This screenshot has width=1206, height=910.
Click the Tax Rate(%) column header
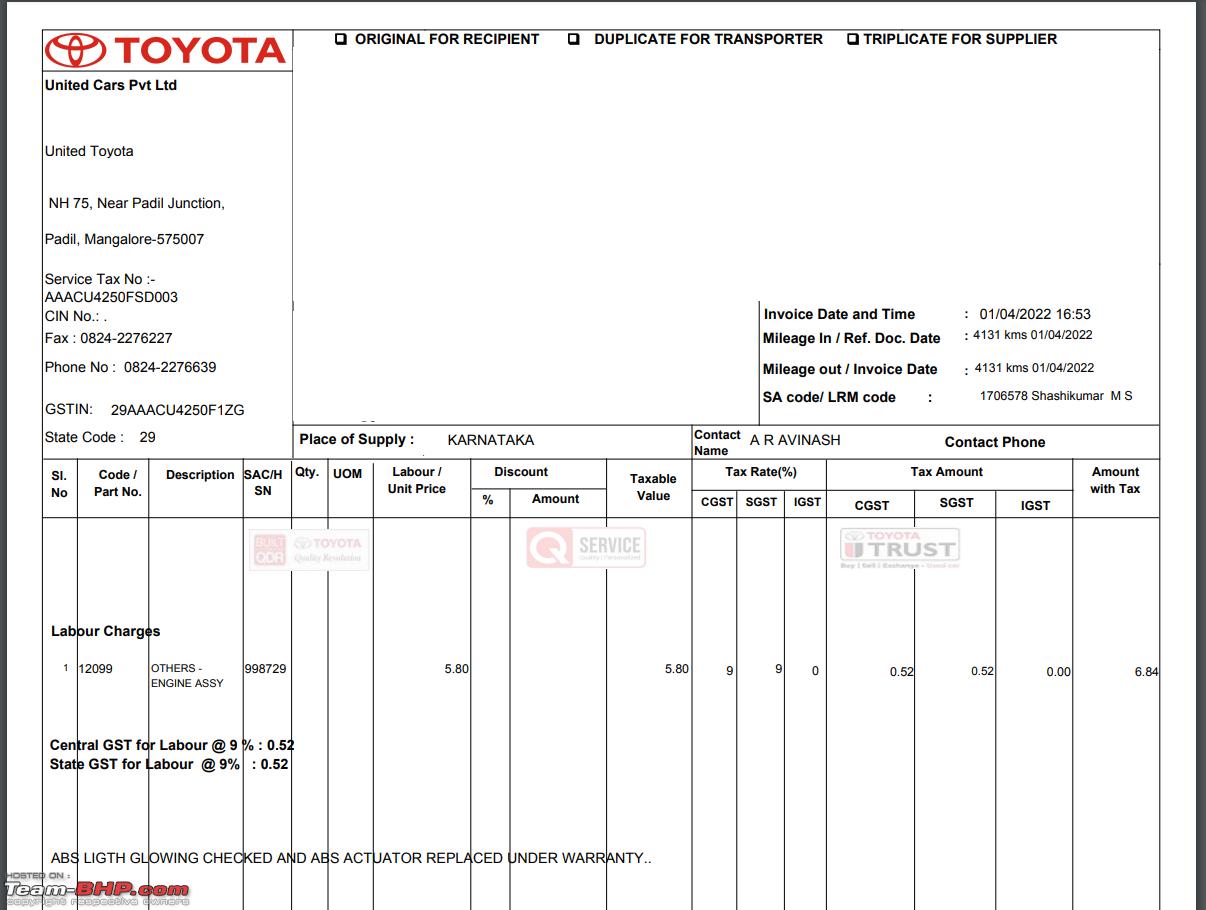[761, 472]
